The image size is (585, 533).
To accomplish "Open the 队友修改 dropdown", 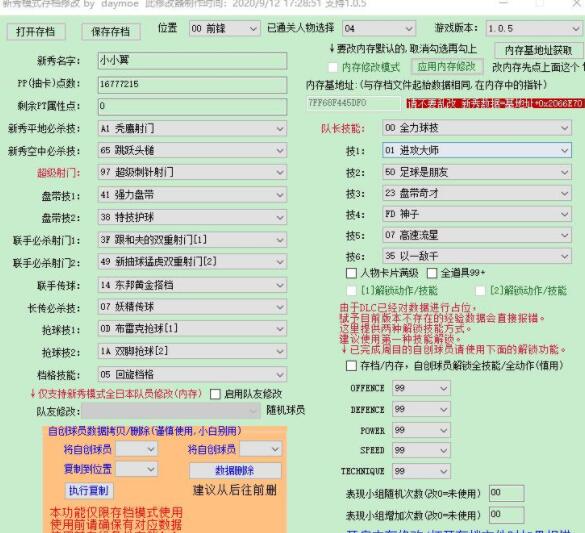I will pyautogui.click(x=171, y=411).
